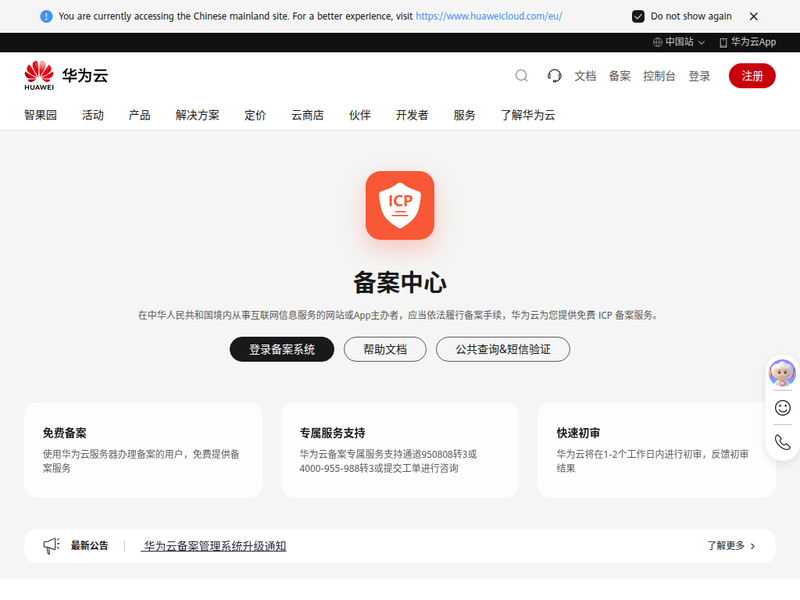Click the headset customer service icon
The height and width of the screenshot is (600, 800).
pos(554,76)
